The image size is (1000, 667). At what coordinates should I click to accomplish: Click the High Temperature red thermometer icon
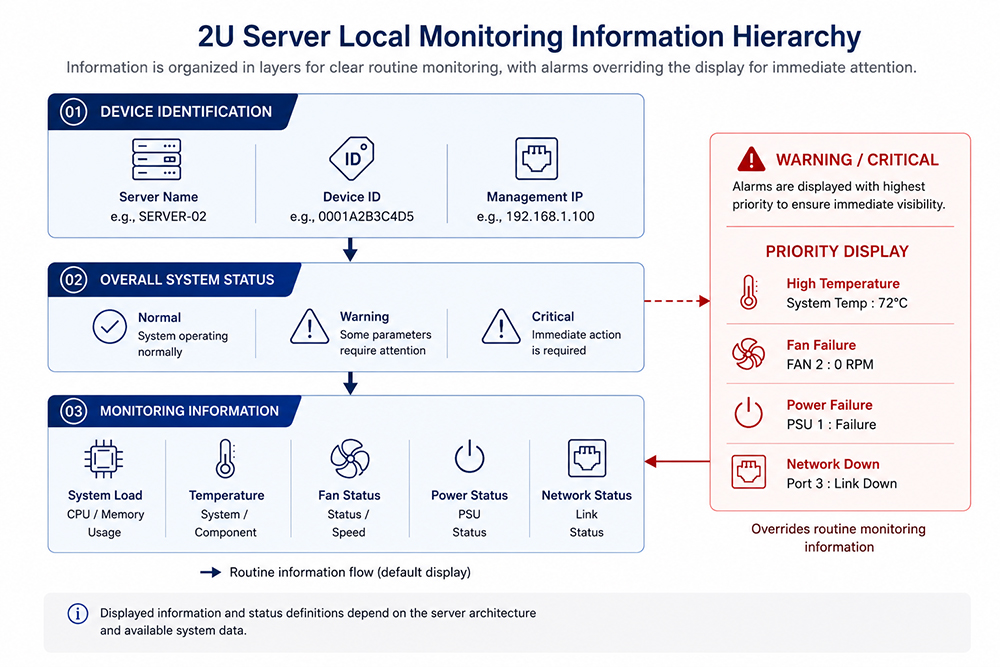point(749,293)
